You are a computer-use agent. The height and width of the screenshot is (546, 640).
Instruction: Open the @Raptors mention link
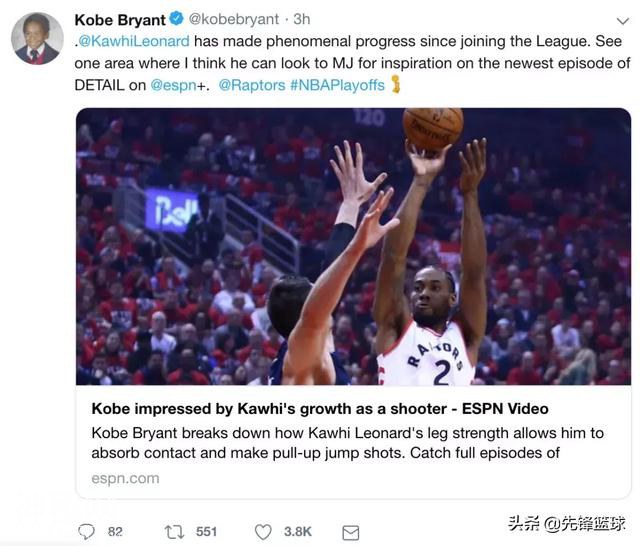point(252,85)
